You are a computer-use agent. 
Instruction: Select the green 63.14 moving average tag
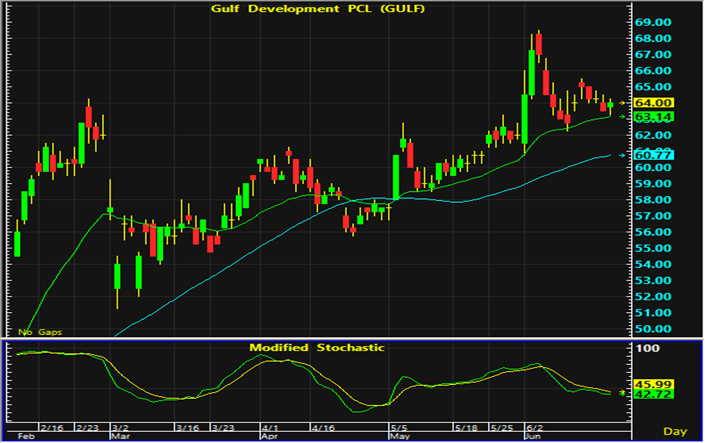[x=653, y=117]
